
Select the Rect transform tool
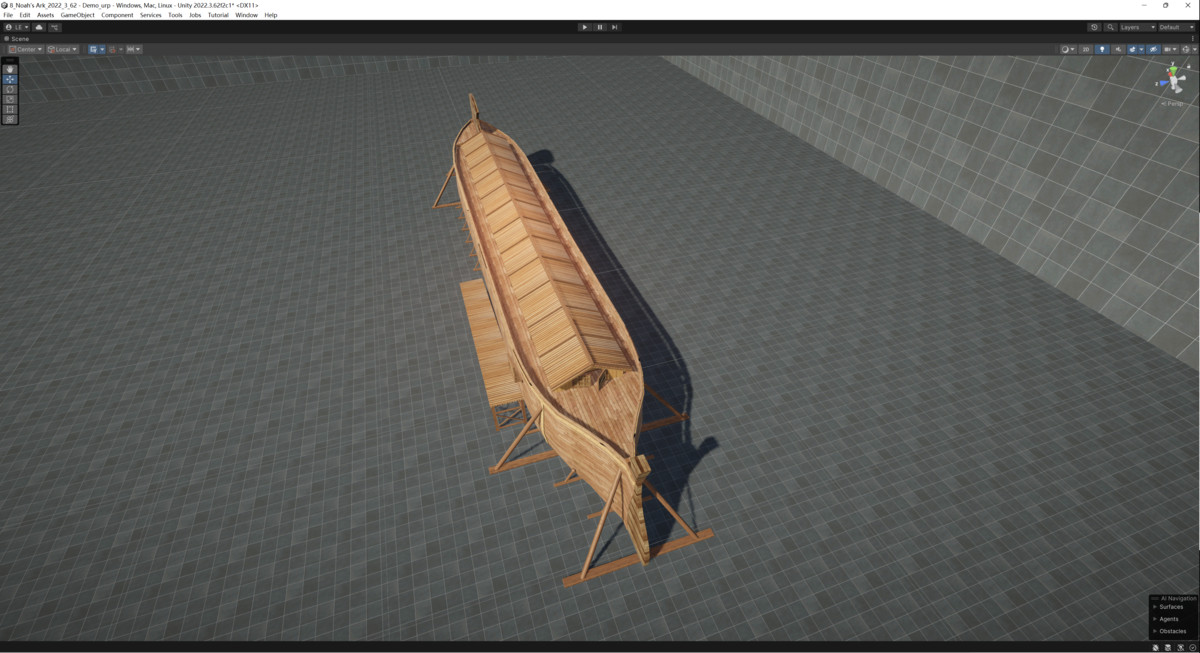tap(10, 109)
